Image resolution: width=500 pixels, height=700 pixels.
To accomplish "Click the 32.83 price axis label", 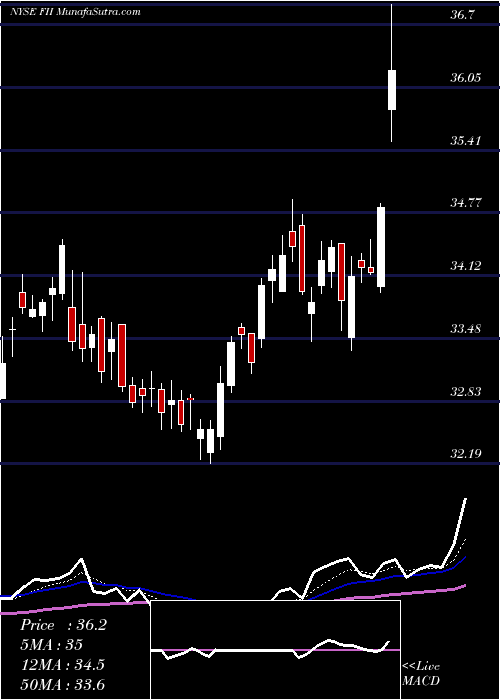I will 465,392.
